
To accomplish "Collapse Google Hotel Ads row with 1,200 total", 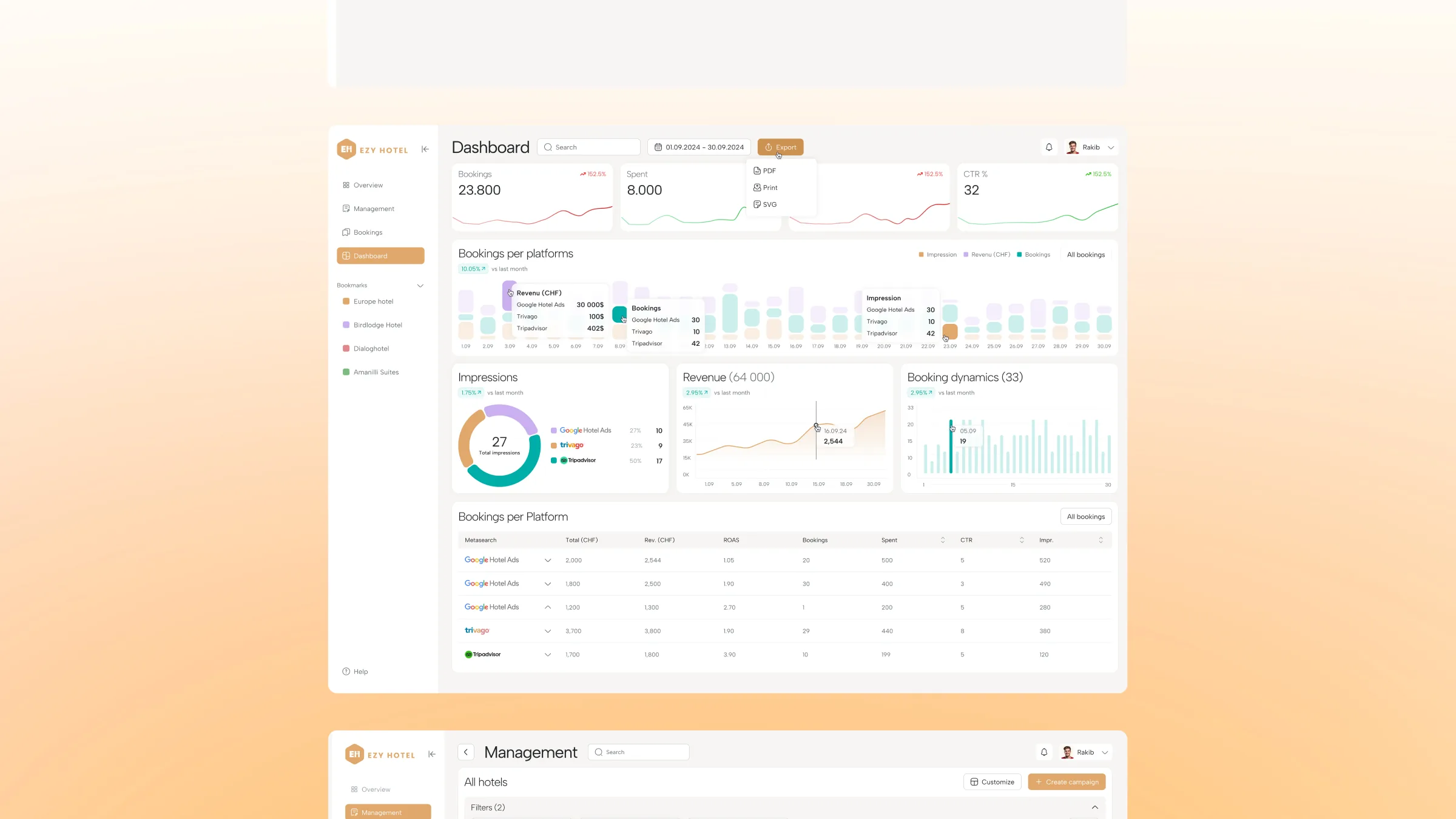I will pos(548,607).
